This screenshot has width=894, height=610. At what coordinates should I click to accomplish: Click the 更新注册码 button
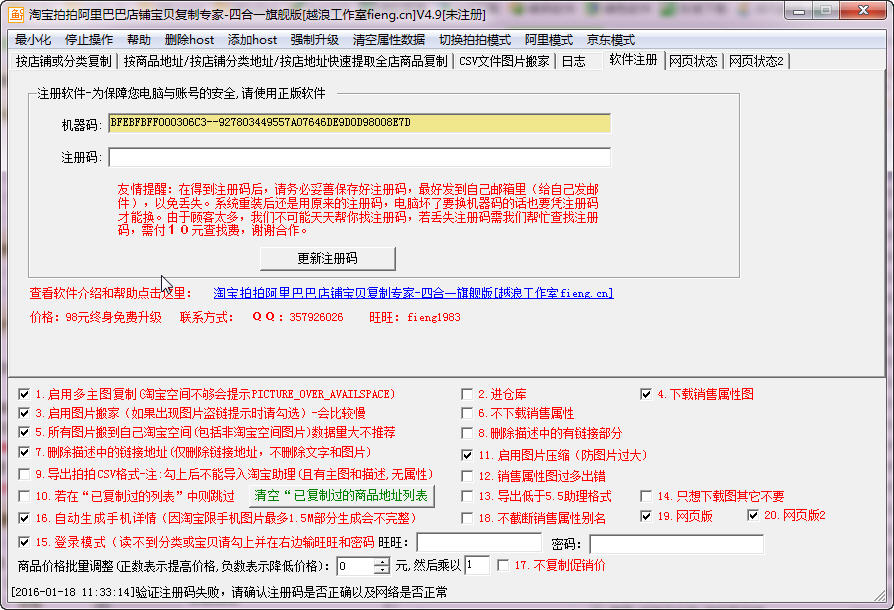328,259
